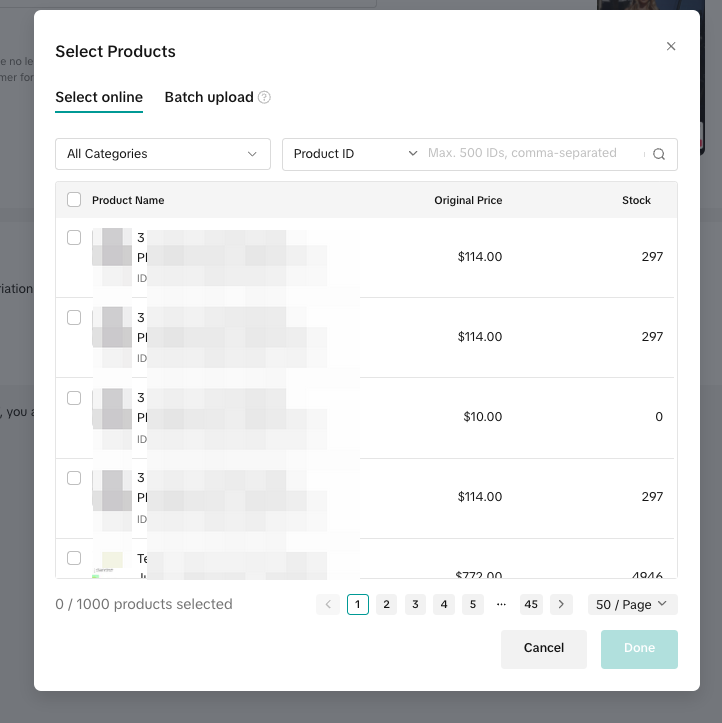Toggle the select-all products checkbox
The height and width of the screenshot is (723, 722).
tap(74, 200)
